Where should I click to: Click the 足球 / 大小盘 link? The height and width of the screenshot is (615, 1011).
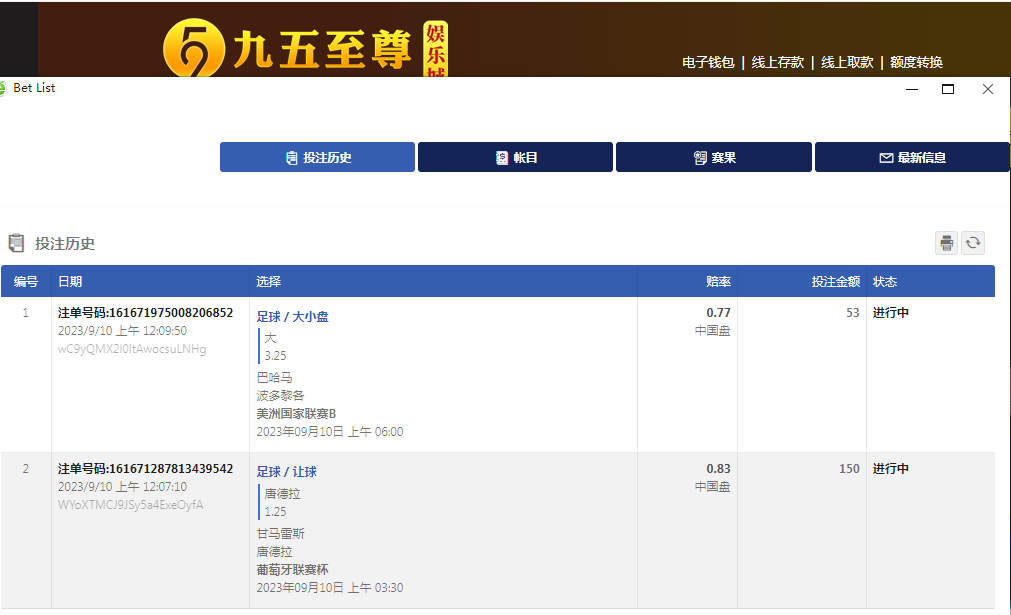[293, 317]
